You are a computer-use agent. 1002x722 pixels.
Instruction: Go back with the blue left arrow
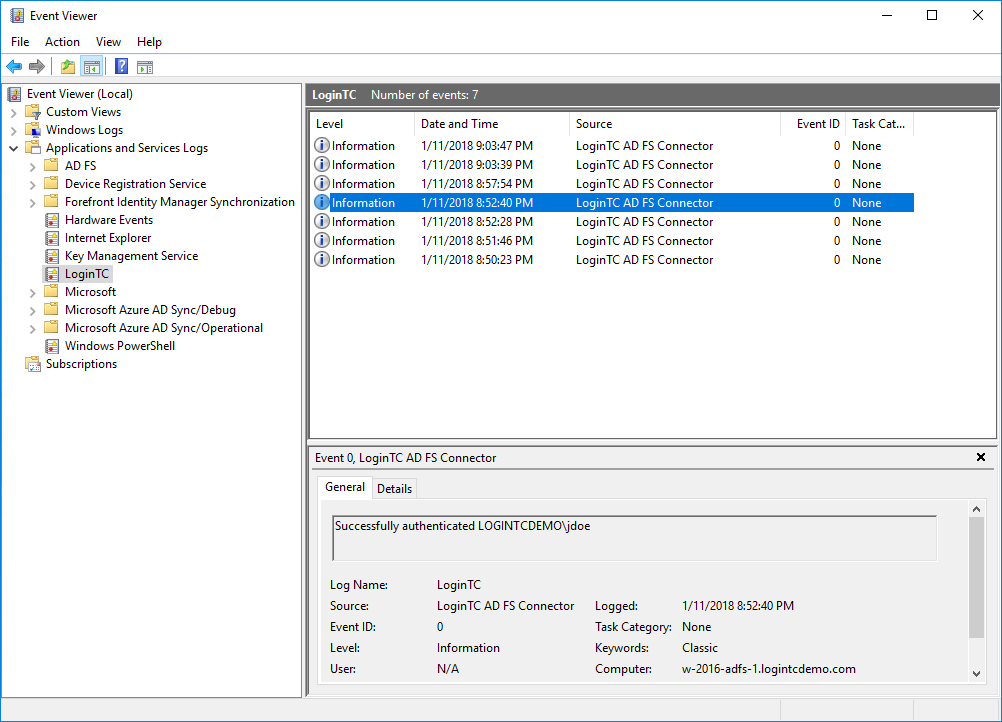click(x=14, y=66)
